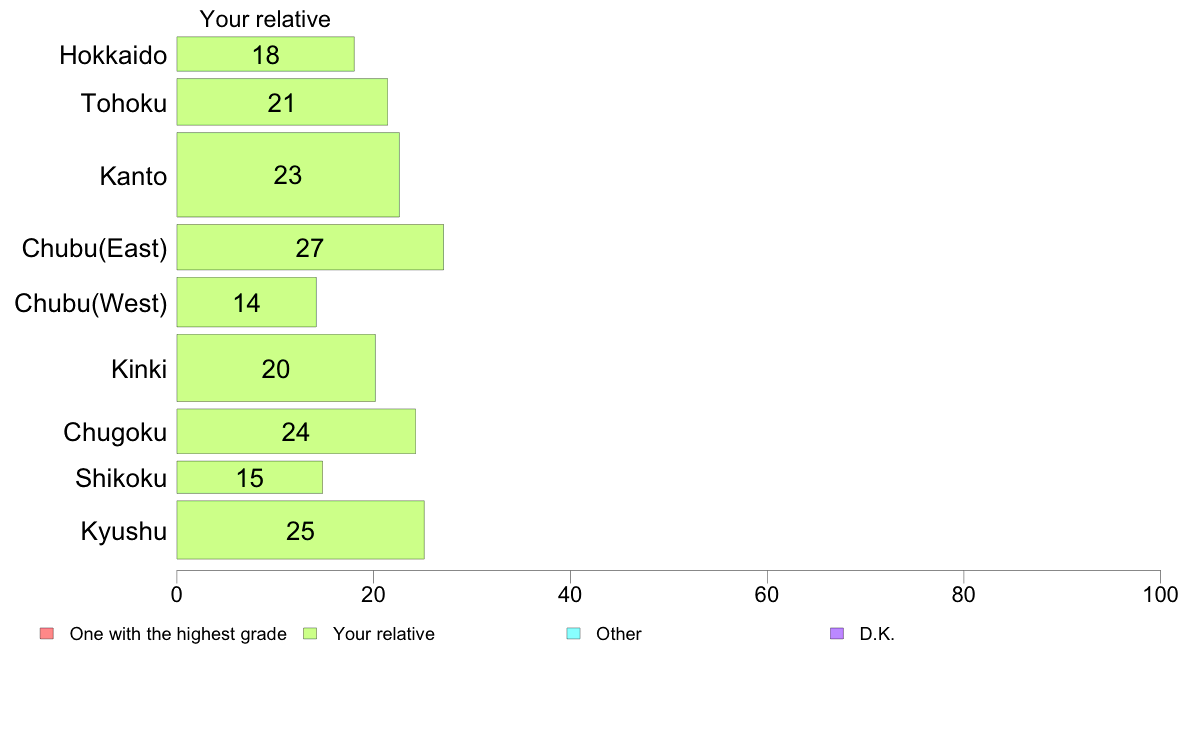Select the Kinki bar showing 20
This screenshot has width=1188, height=736.
point(276,368)
